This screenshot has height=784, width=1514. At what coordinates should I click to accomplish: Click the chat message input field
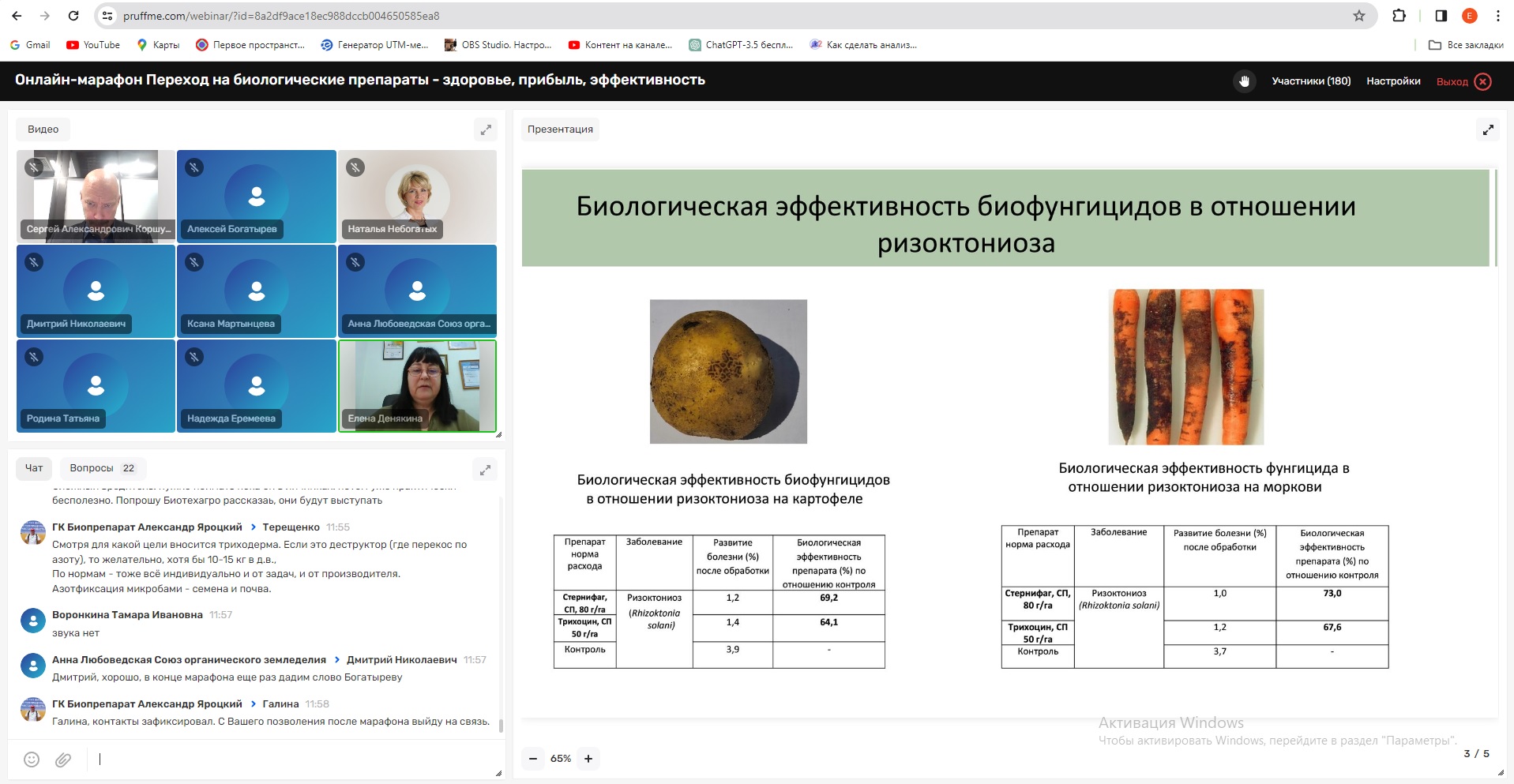[292, 760]
